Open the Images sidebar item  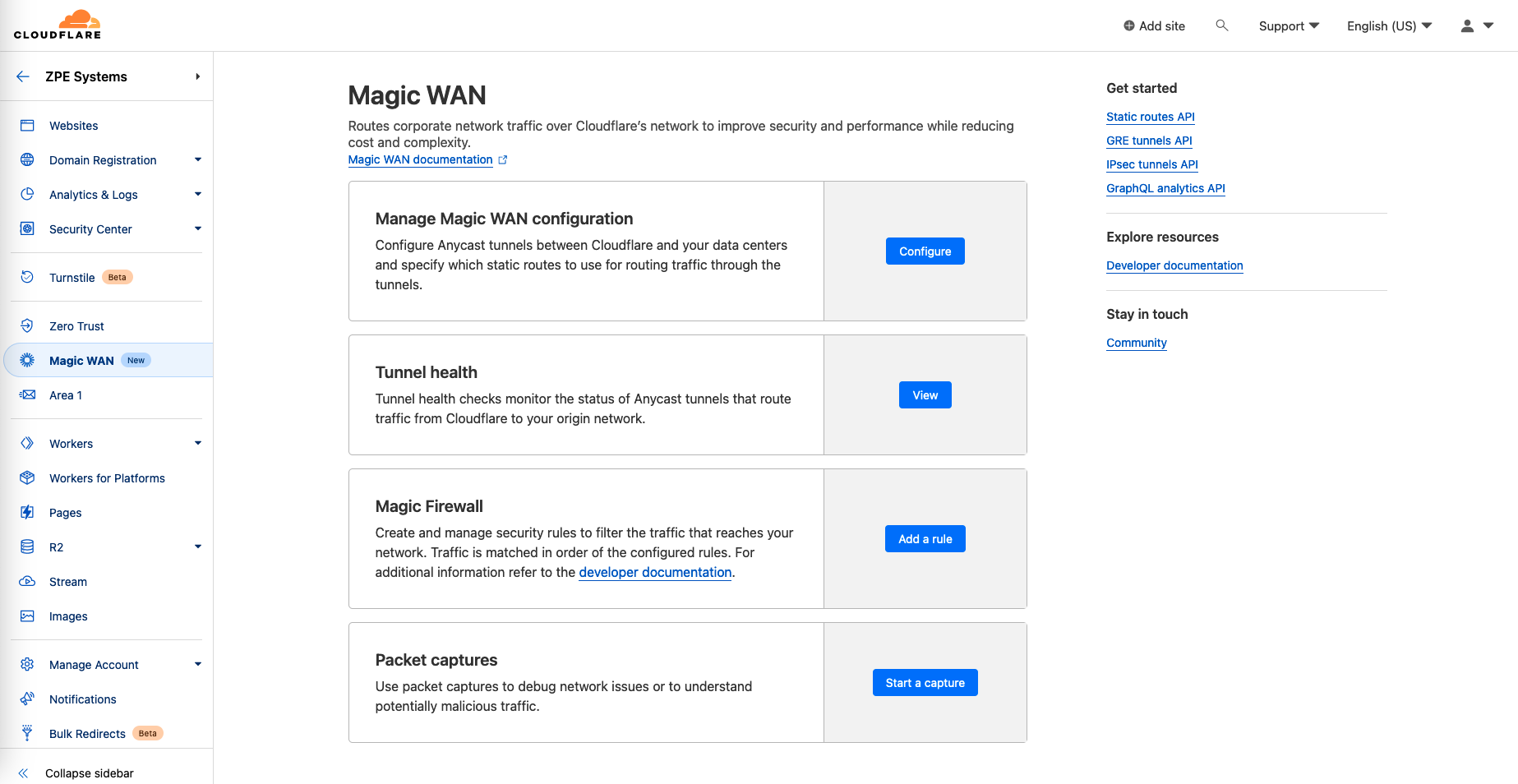[x=68, y=616]
